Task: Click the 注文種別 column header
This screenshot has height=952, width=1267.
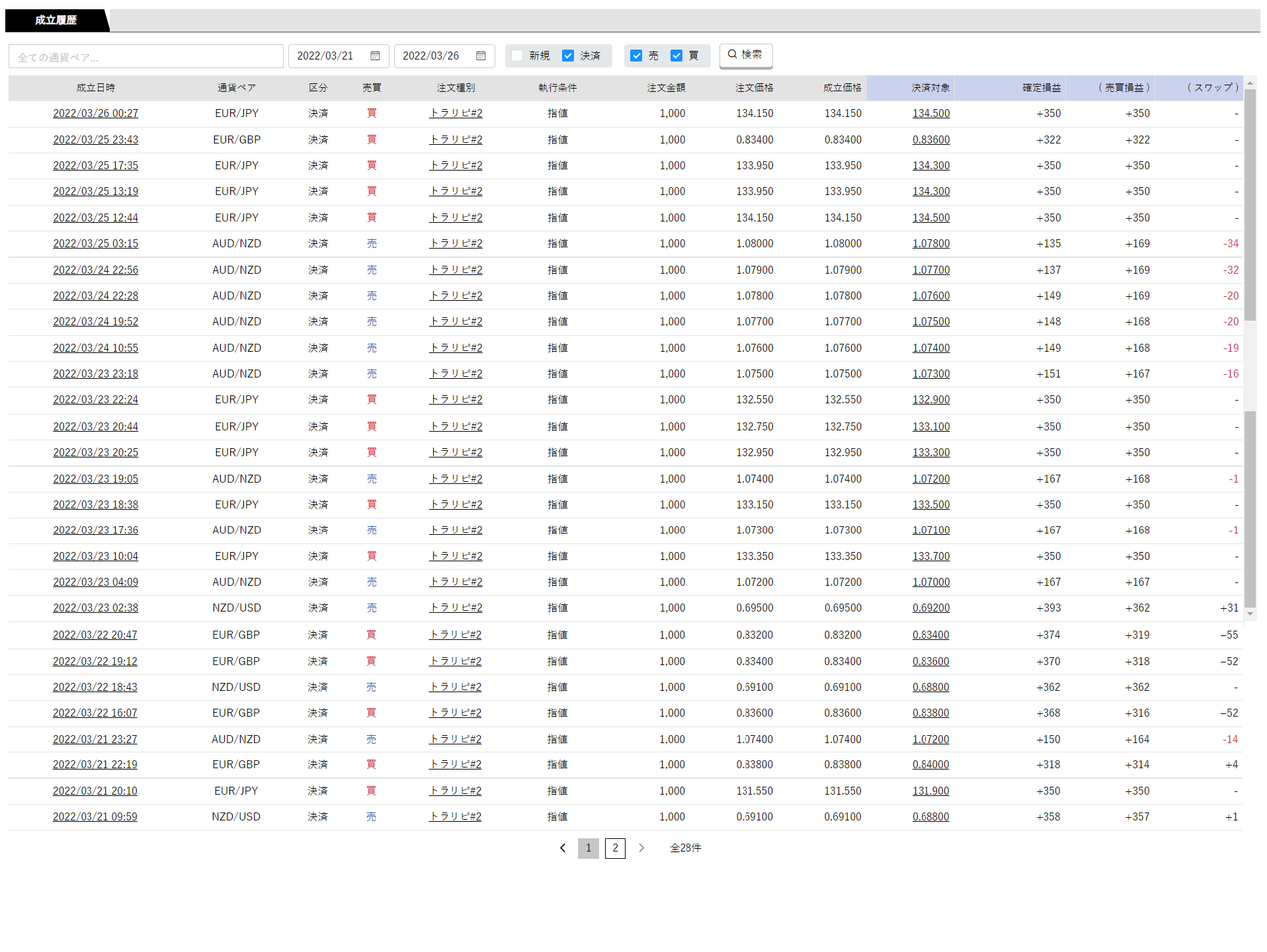Action: tap(456, 88)
